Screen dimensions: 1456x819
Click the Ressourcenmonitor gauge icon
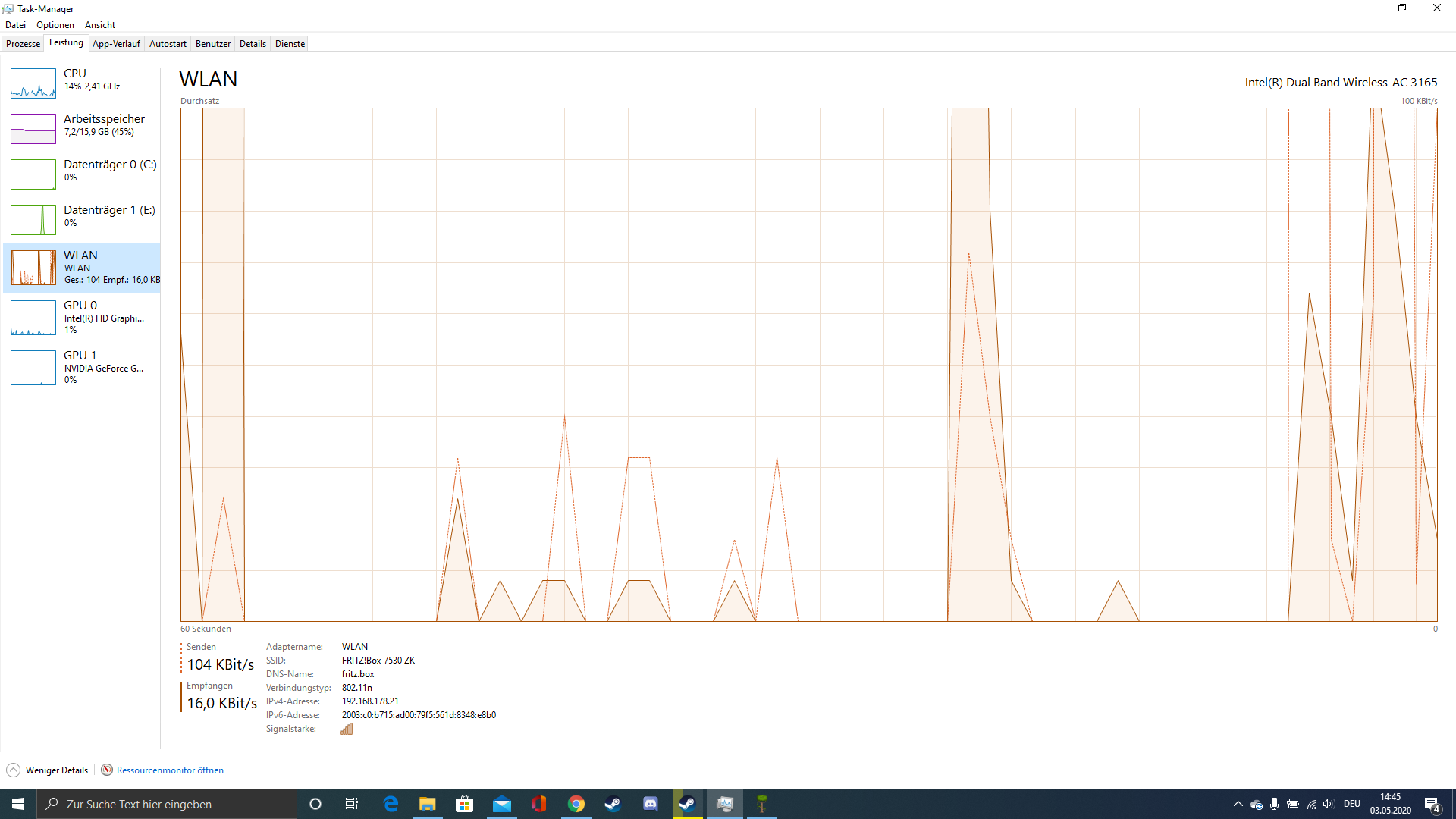[107, 770]
